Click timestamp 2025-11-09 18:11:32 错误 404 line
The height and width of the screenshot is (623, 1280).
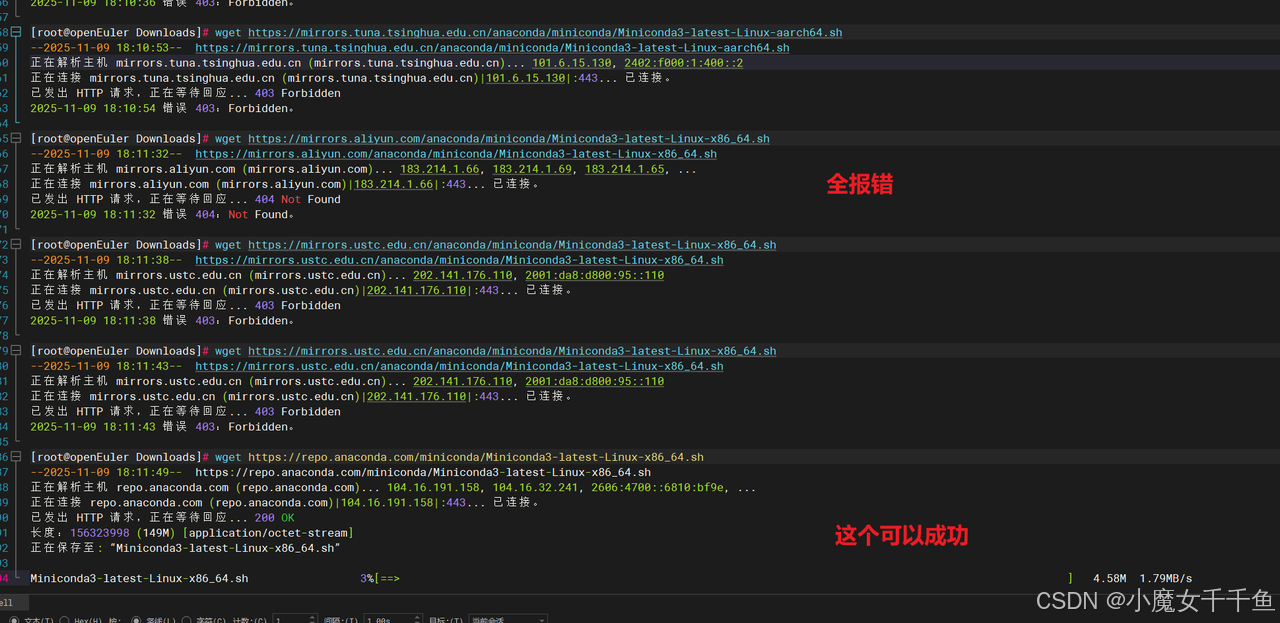coord(162,214)
